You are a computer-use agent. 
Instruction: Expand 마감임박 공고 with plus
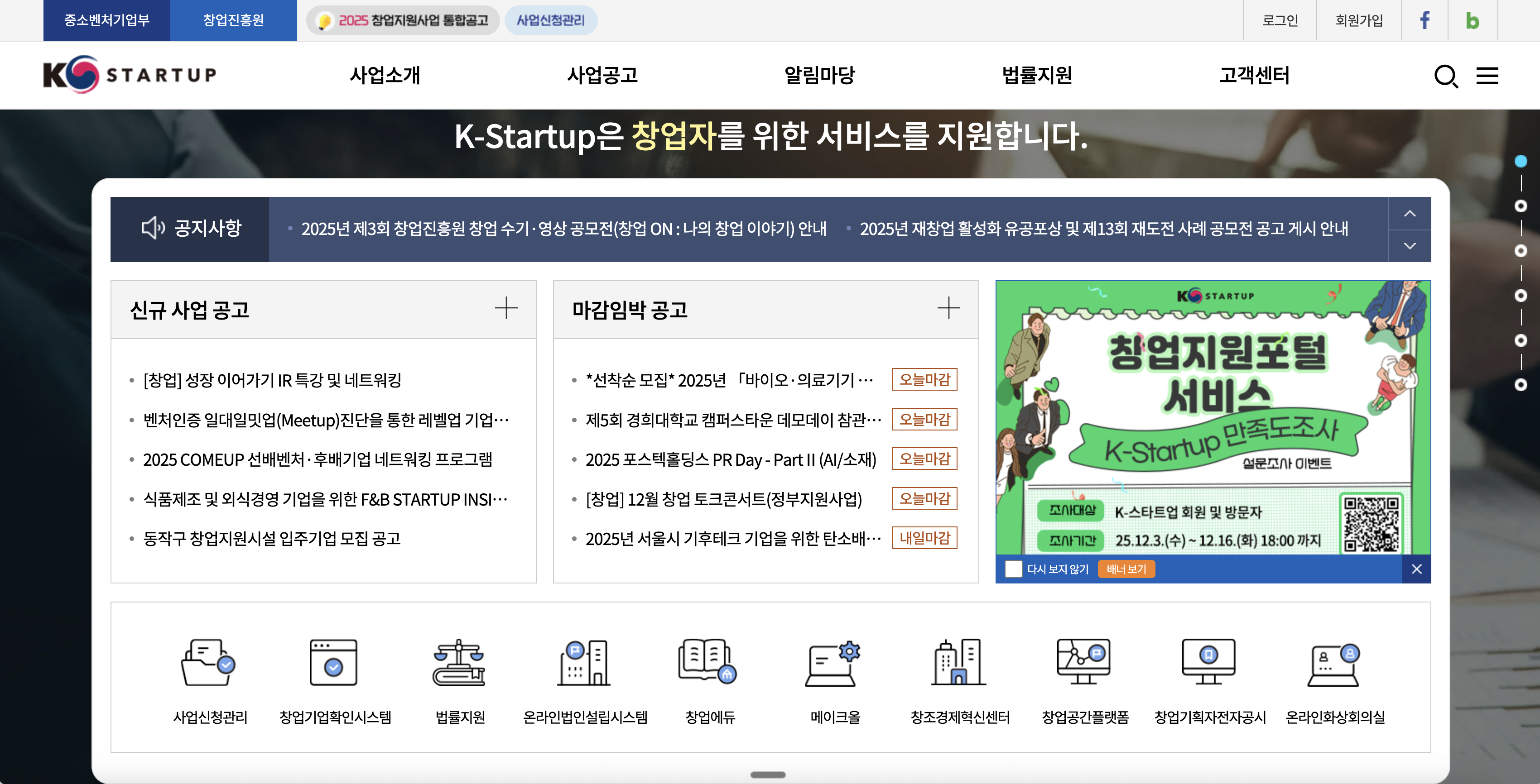tap(948, 308)
